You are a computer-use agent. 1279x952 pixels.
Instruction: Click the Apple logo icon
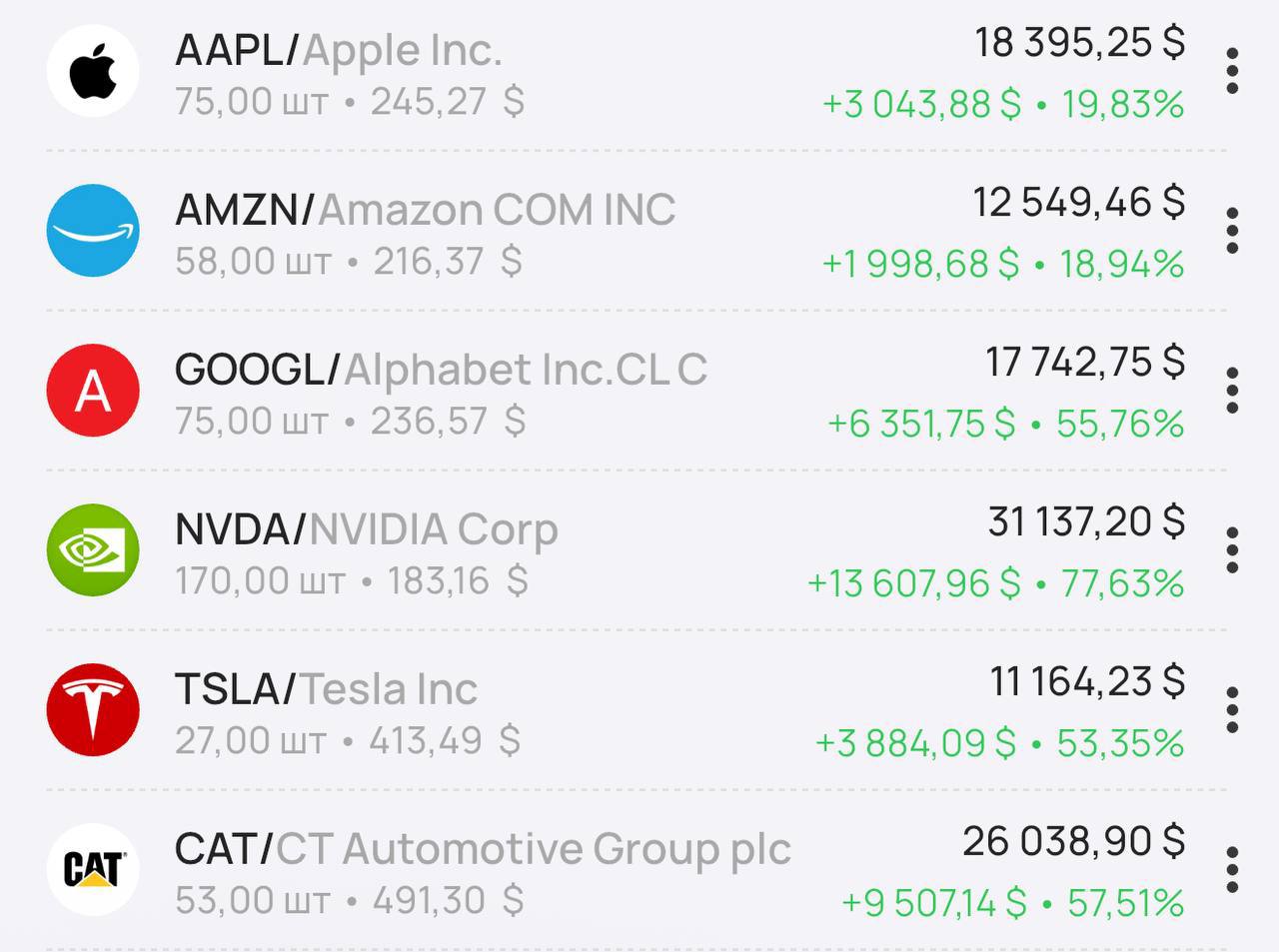[x=93, y=71]
